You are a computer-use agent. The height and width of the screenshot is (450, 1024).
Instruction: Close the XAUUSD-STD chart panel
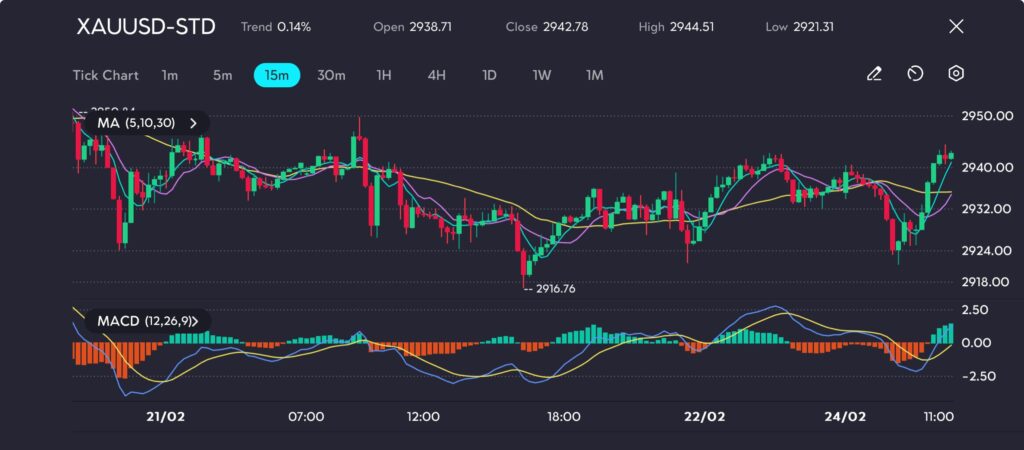point(956,26)
